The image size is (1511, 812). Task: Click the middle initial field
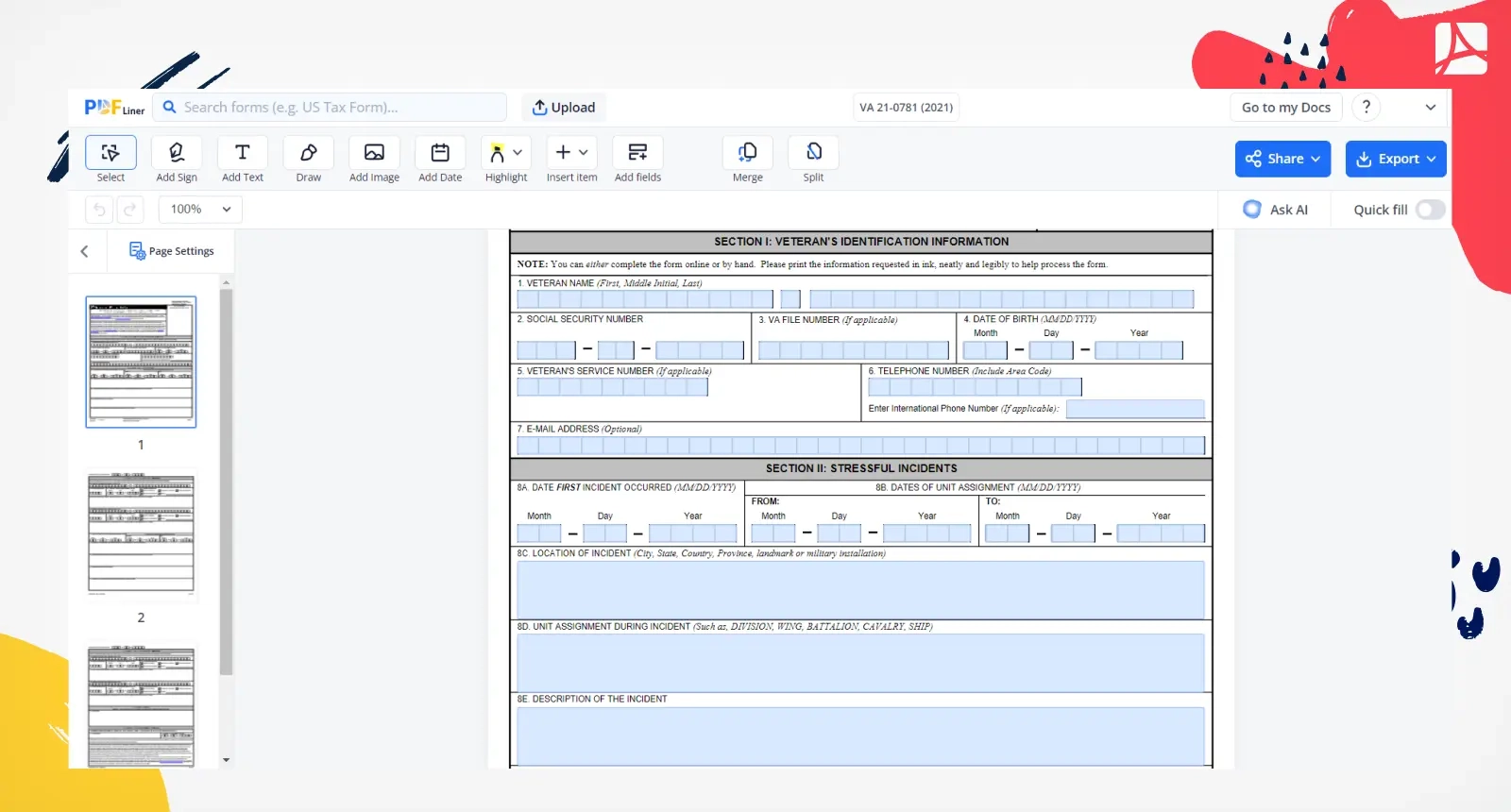coord(790,299)
